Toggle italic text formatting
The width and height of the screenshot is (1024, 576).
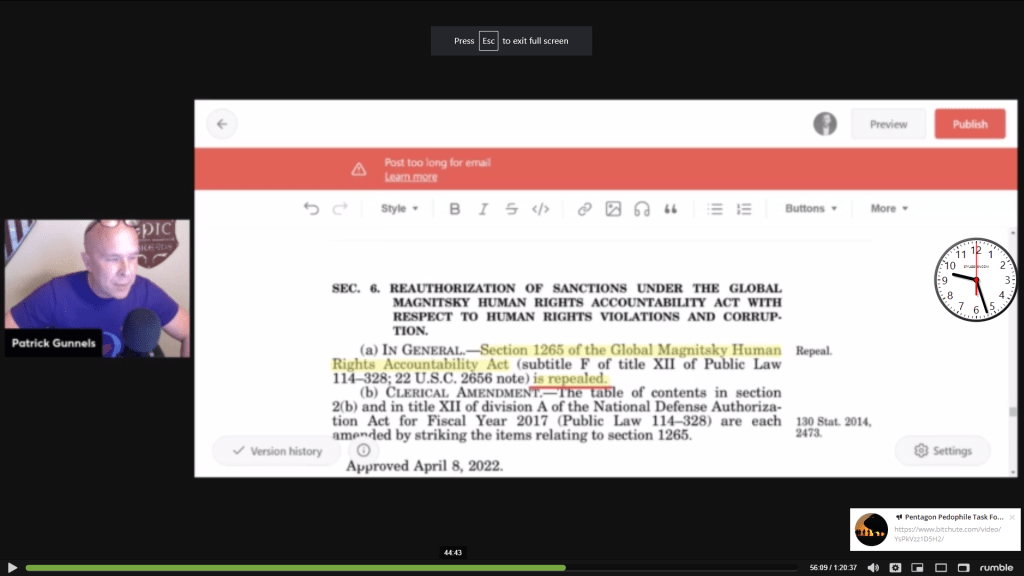coord(483,209)
